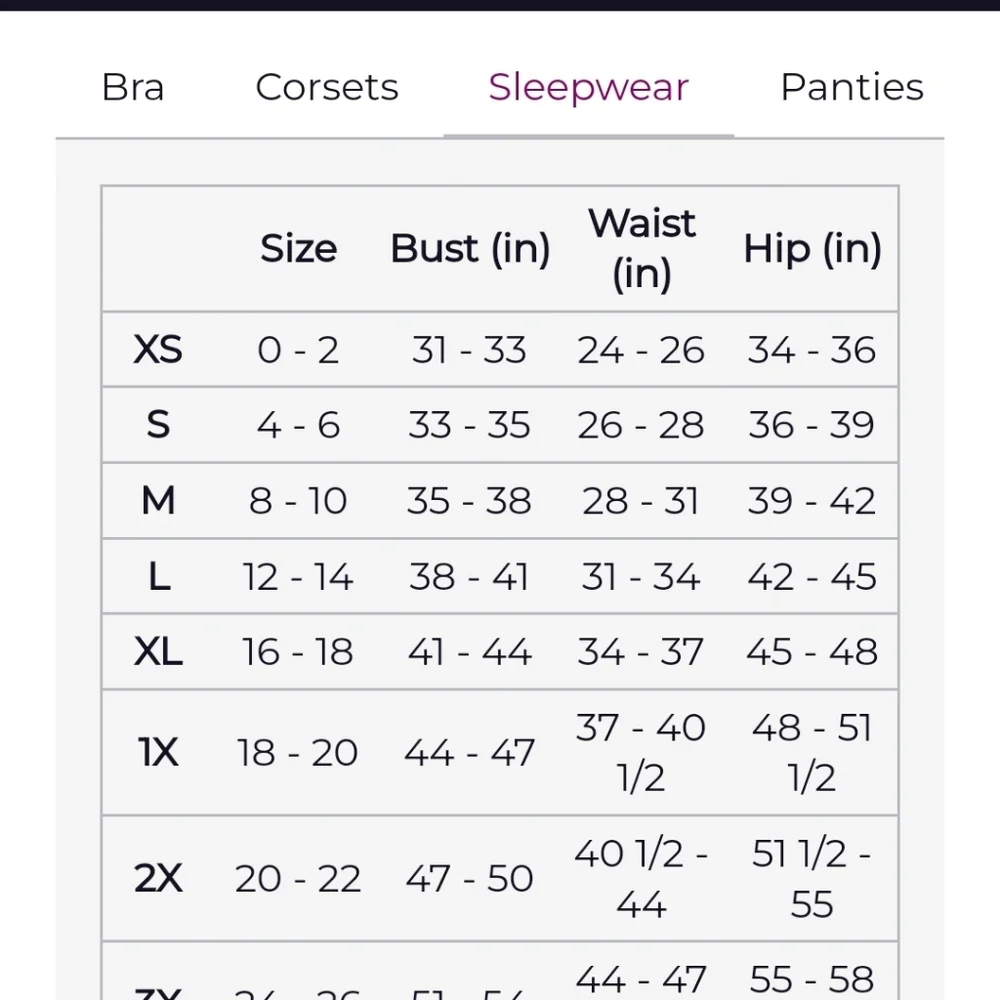
Task: Switch to the Bra size tab
Action: 133,87
